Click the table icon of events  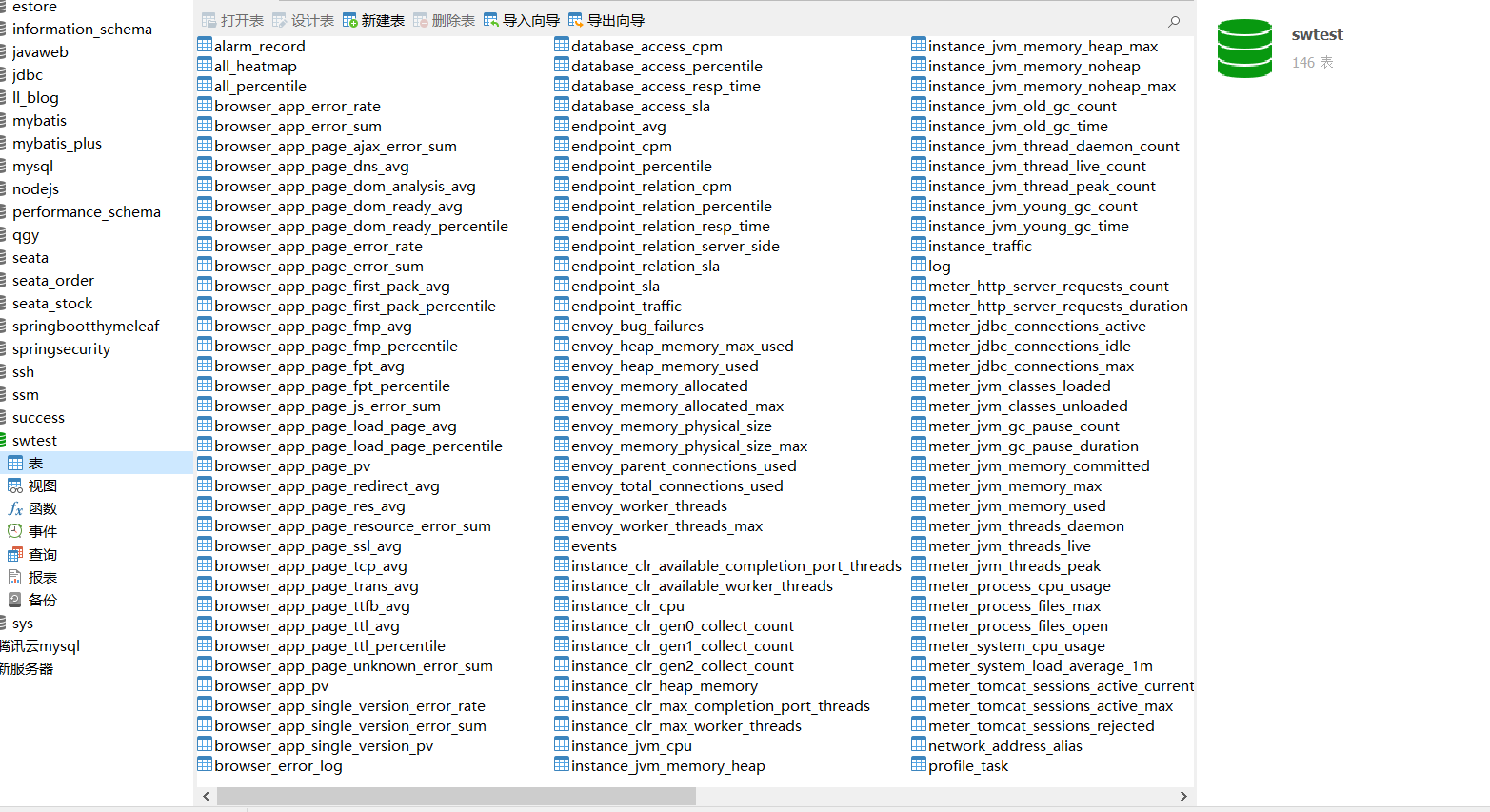point(562,545)
